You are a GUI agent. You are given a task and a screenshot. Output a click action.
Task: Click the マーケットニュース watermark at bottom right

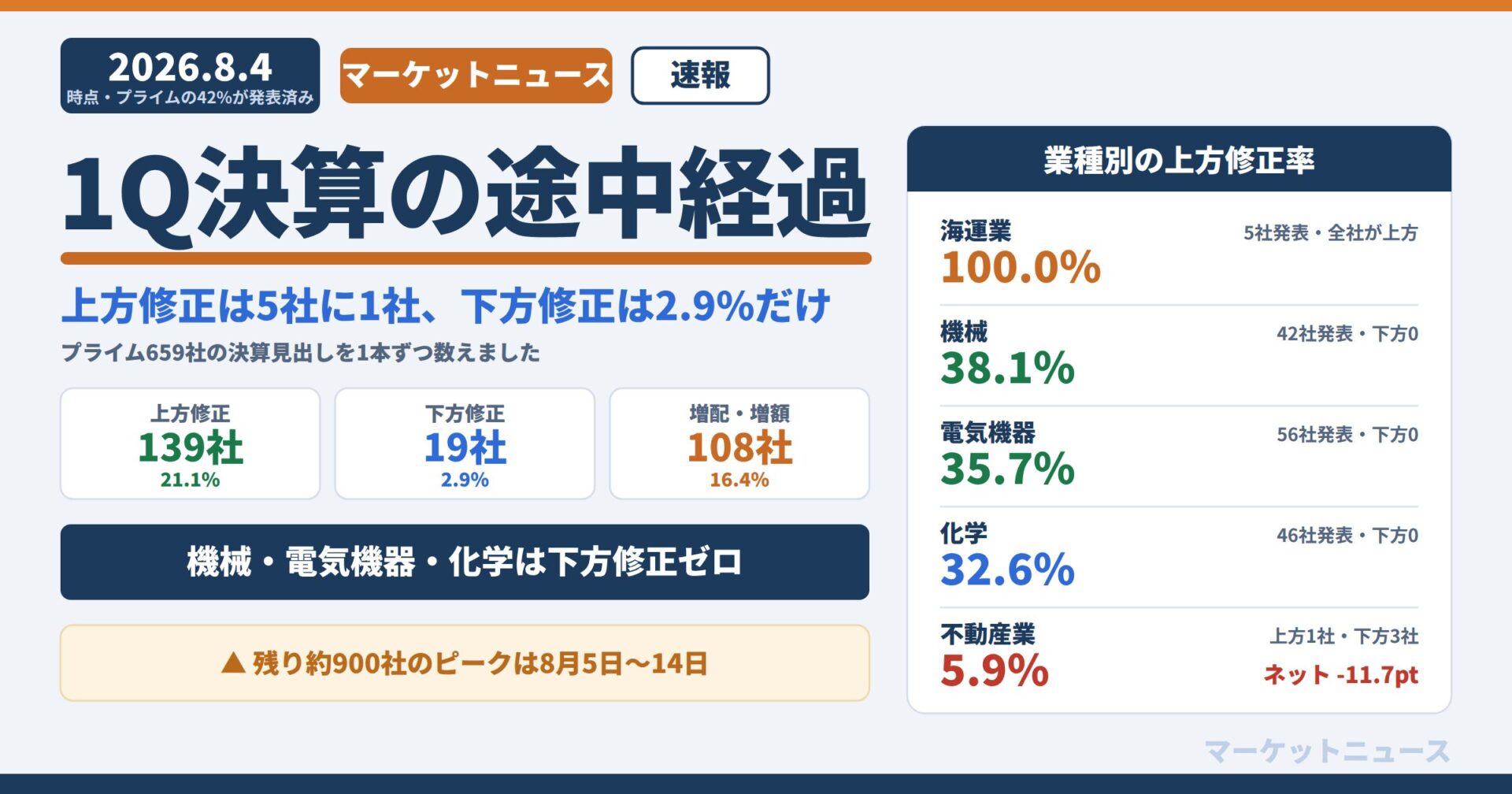coord(1327,751)
